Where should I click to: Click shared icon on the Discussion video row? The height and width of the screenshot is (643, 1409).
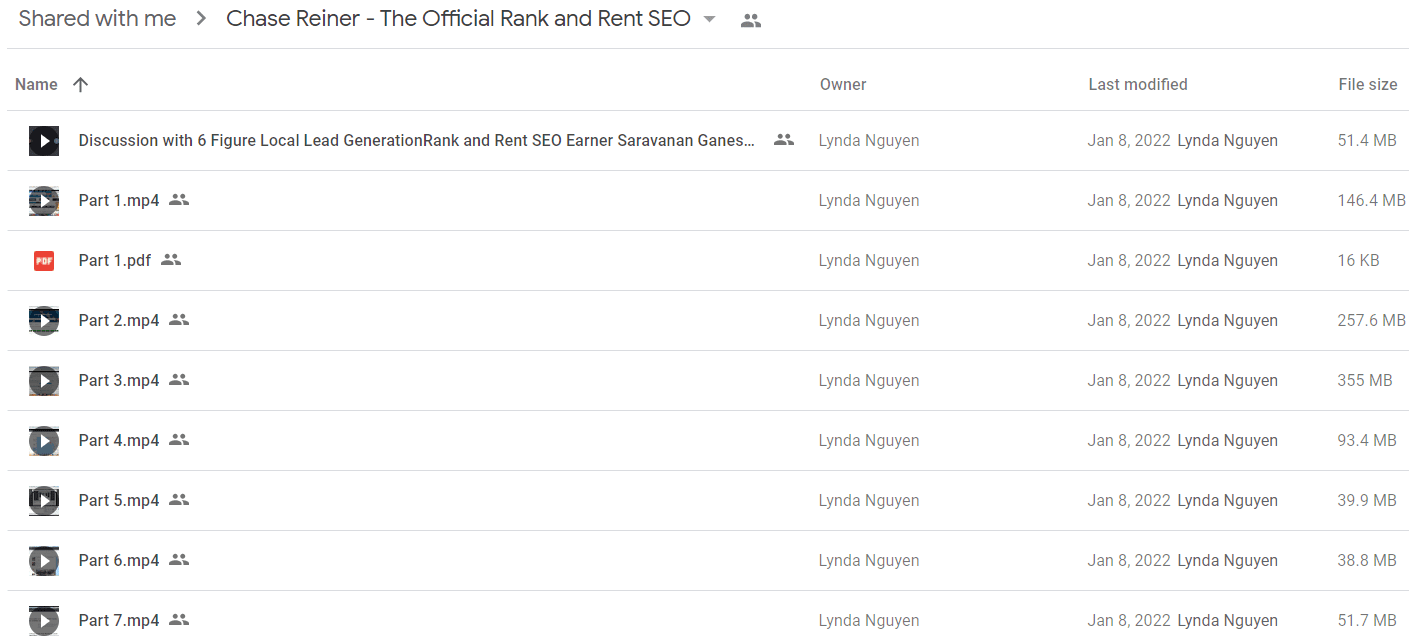(x=784, y=140)
